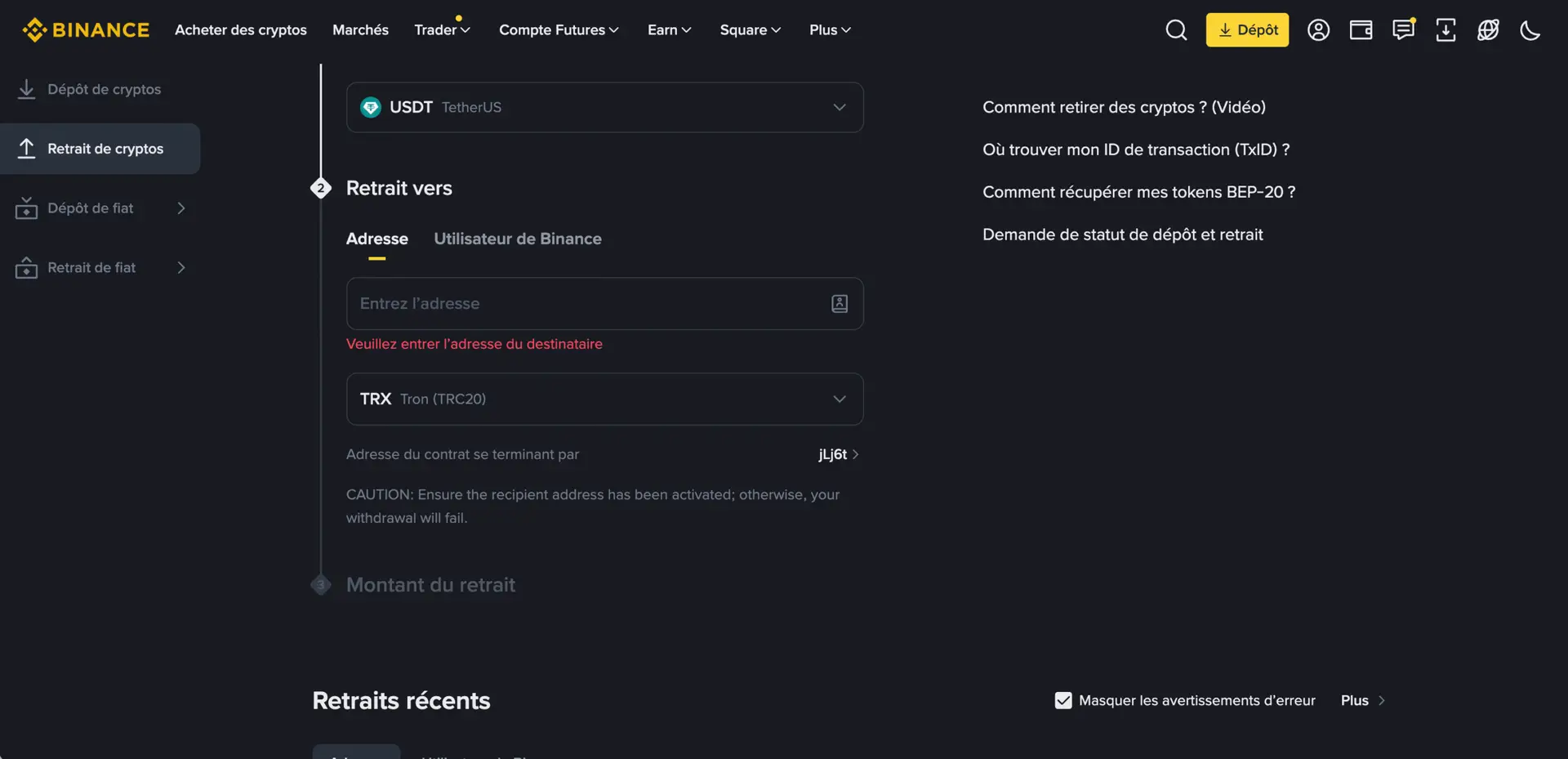Toggle dark mode moon icon

pos(1530,30)
